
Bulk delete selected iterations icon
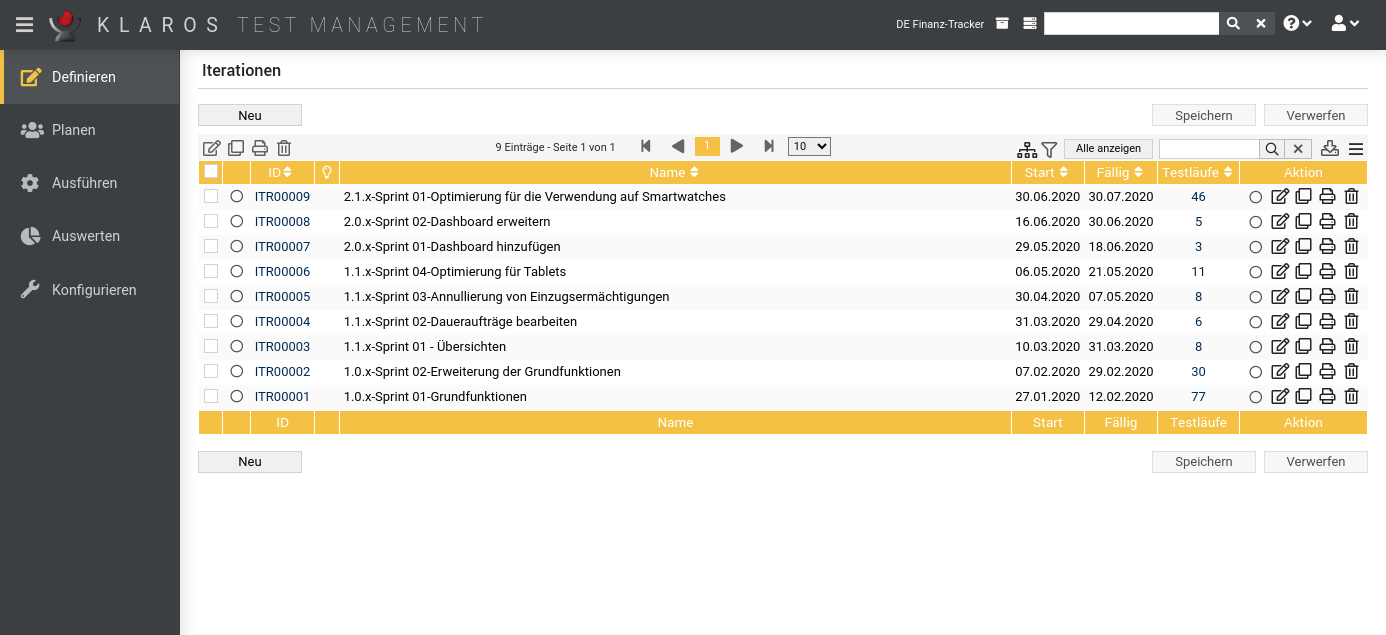pos(284,148)
